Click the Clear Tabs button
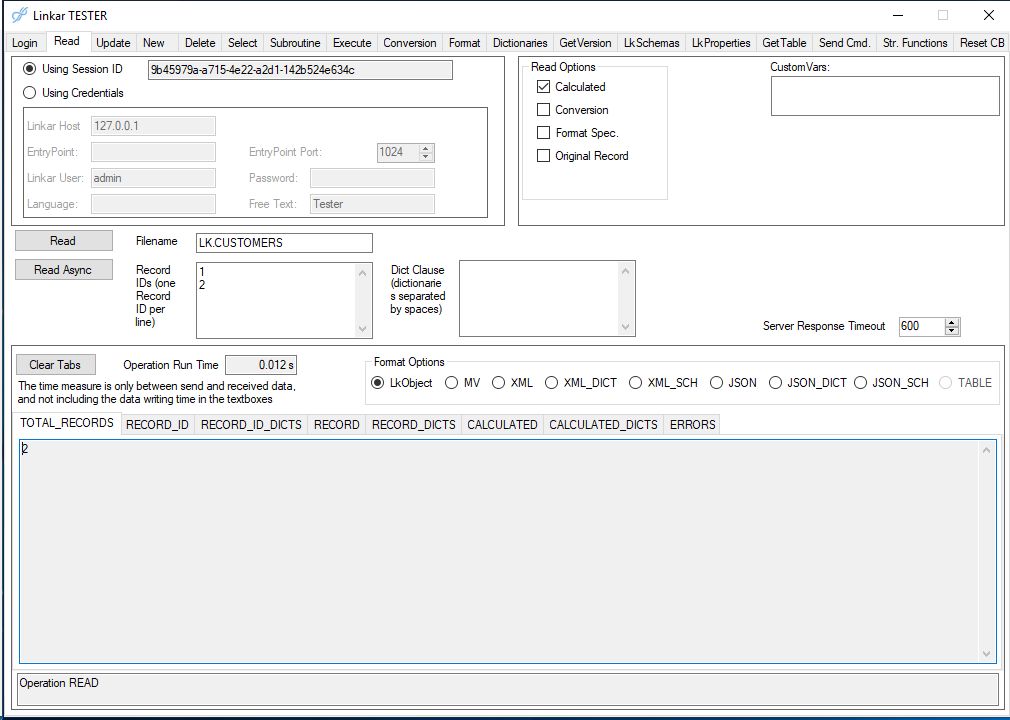 coord(55,365)
